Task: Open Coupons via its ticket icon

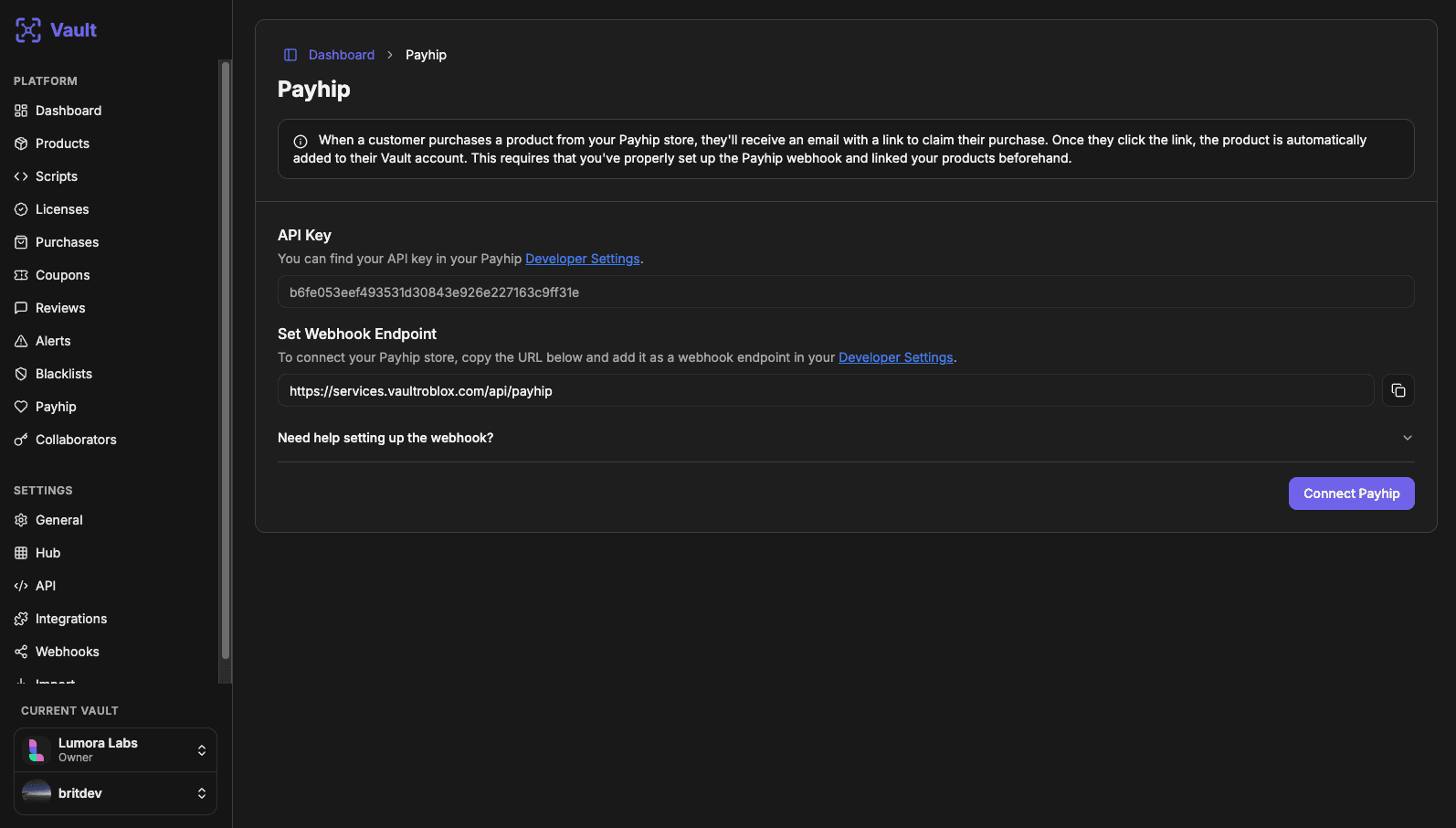Action: tap(21, 275)
